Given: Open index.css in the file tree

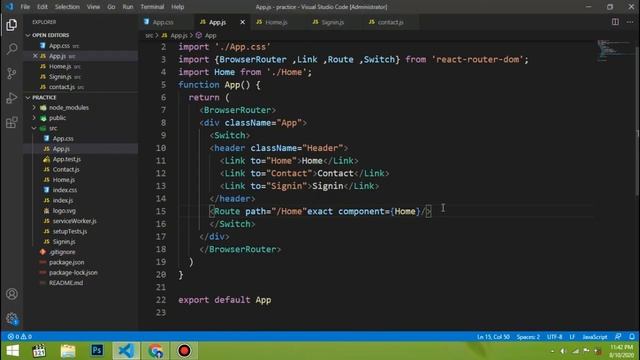Looking at the screenshot, I should (64, 190).
